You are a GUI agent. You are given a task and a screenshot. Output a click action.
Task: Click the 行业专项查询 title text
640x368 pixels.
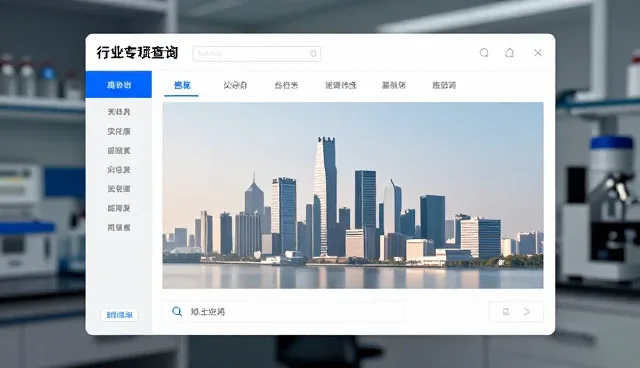(137, 53)
